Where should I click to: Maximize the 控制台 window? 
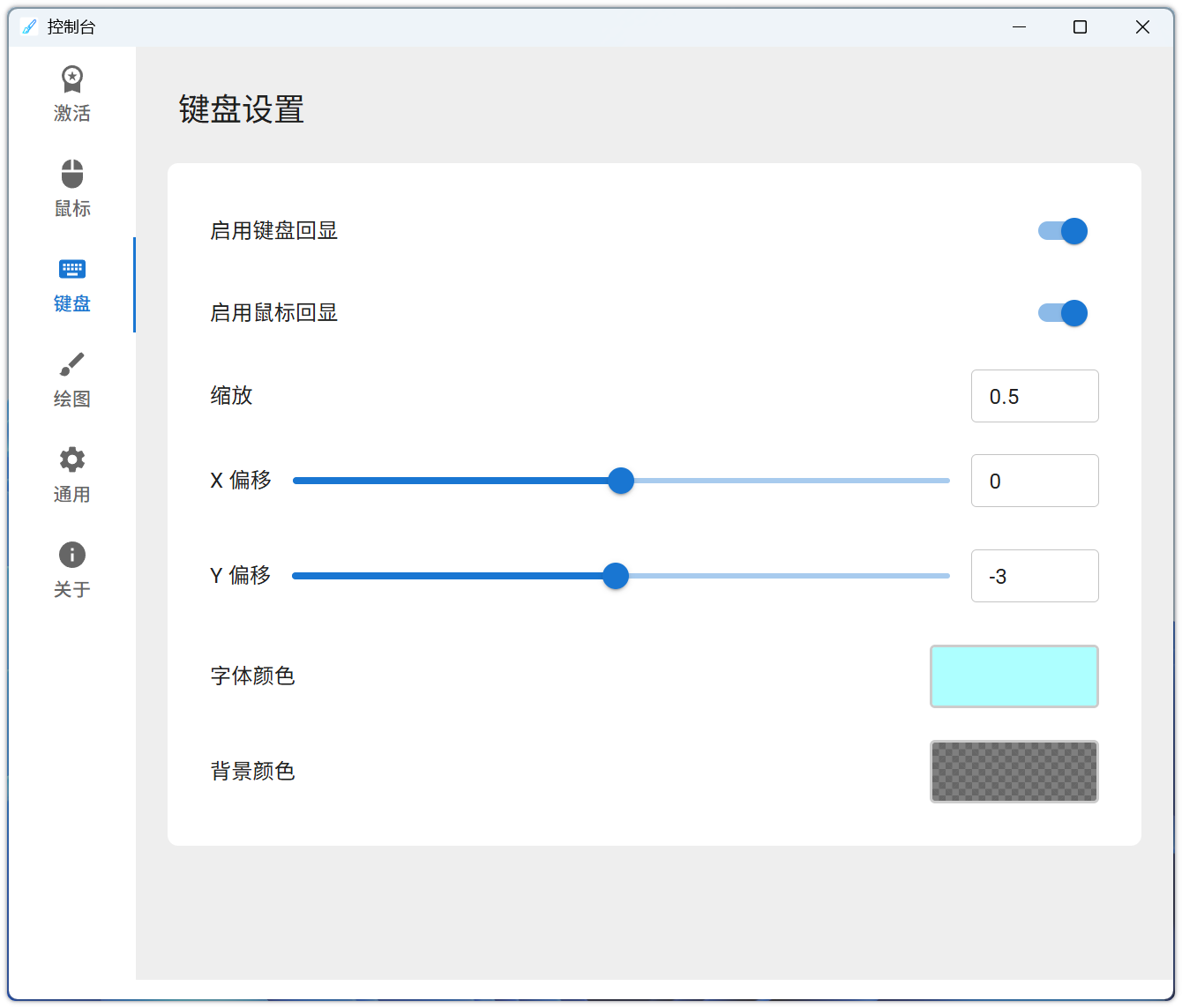pos(1080,27)
